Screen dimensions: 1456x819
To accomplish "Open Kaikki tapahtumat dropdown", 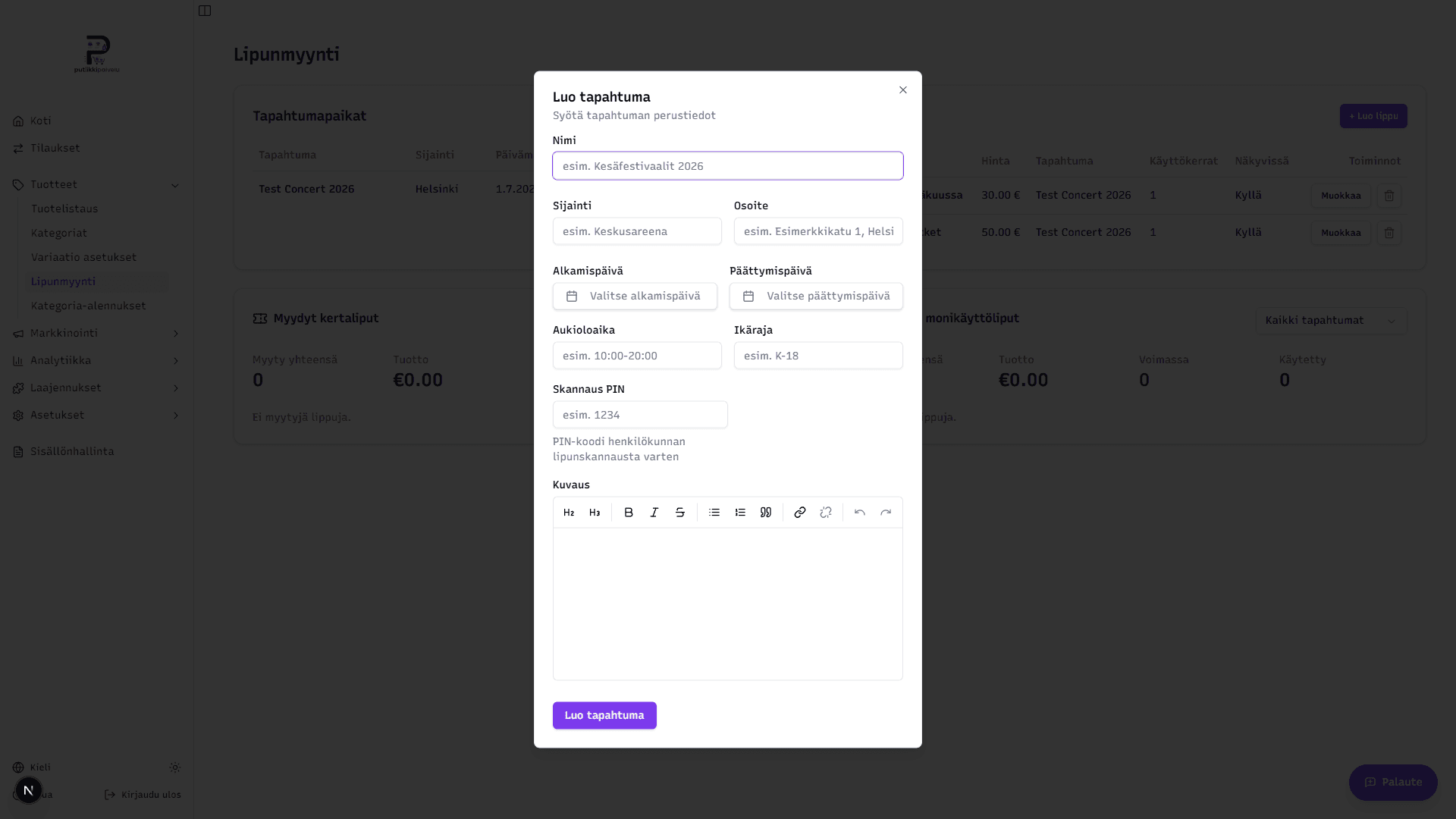I will (1331, 321).
